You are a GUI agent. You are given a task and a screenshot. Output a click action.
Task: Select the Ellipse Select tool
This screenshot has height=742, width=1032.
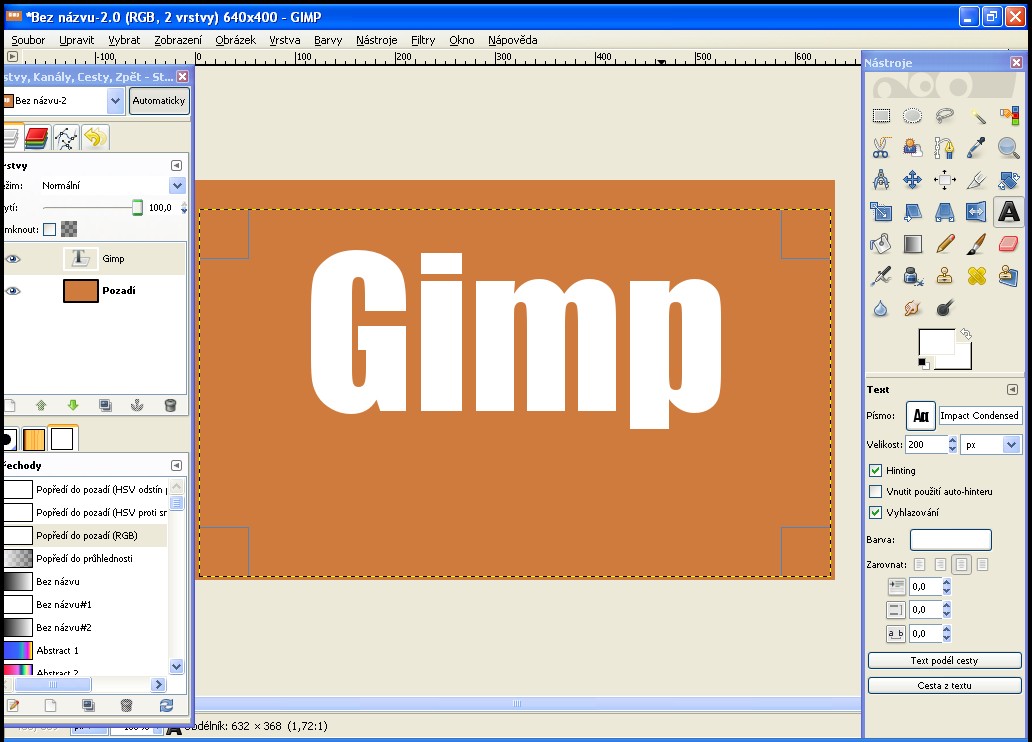(912, 116)
